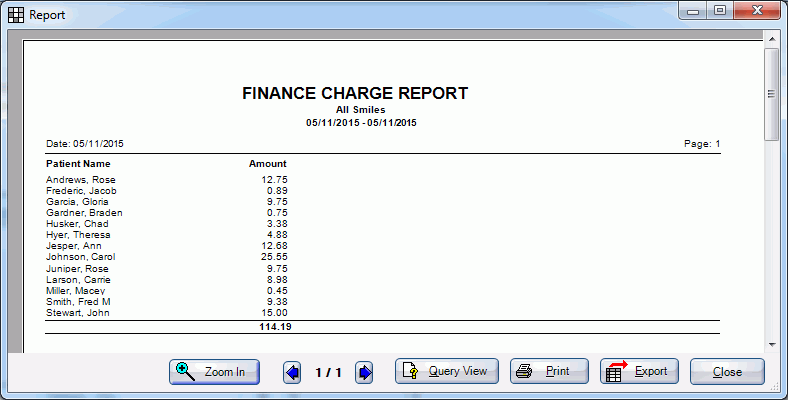
Task: Click the Report window grid icon
Action: pos(16,15)
